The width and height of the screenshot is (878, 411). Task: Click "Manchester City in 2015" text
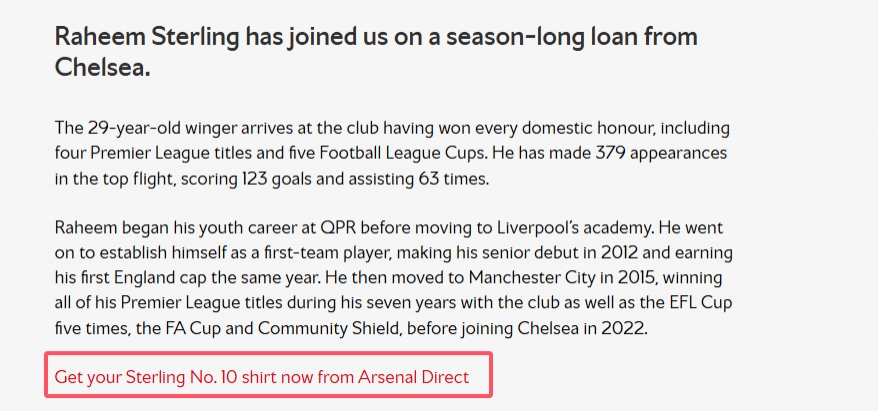click(x=563, y=278)
